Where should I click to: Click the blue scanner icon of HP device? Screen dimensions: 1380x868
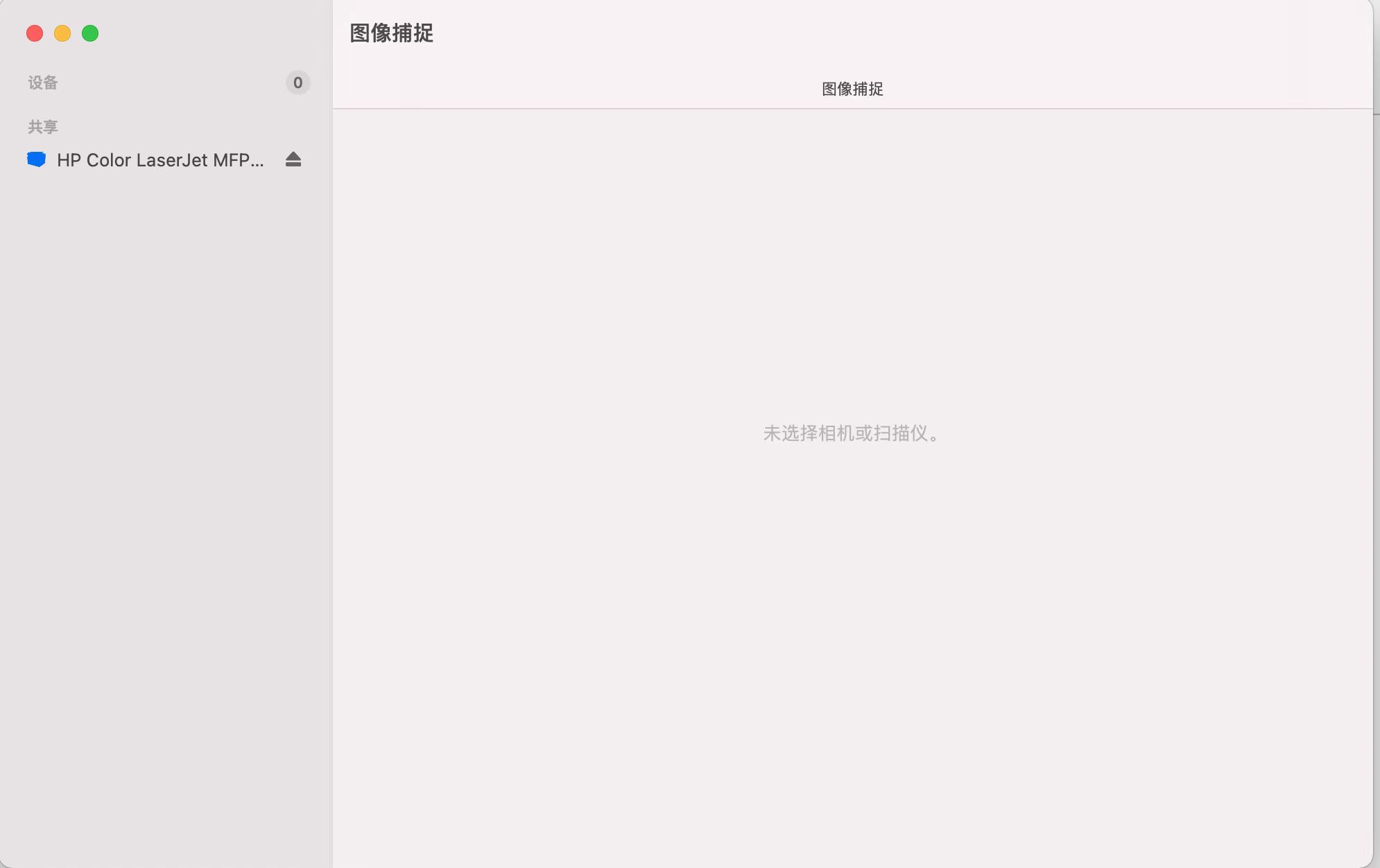37,159
